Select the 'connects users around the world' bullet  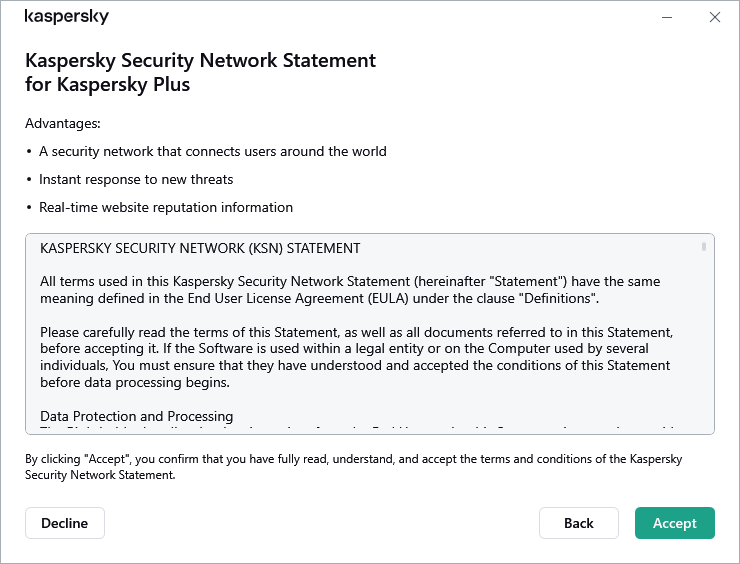pyautogui.click(x=212, y=152)
